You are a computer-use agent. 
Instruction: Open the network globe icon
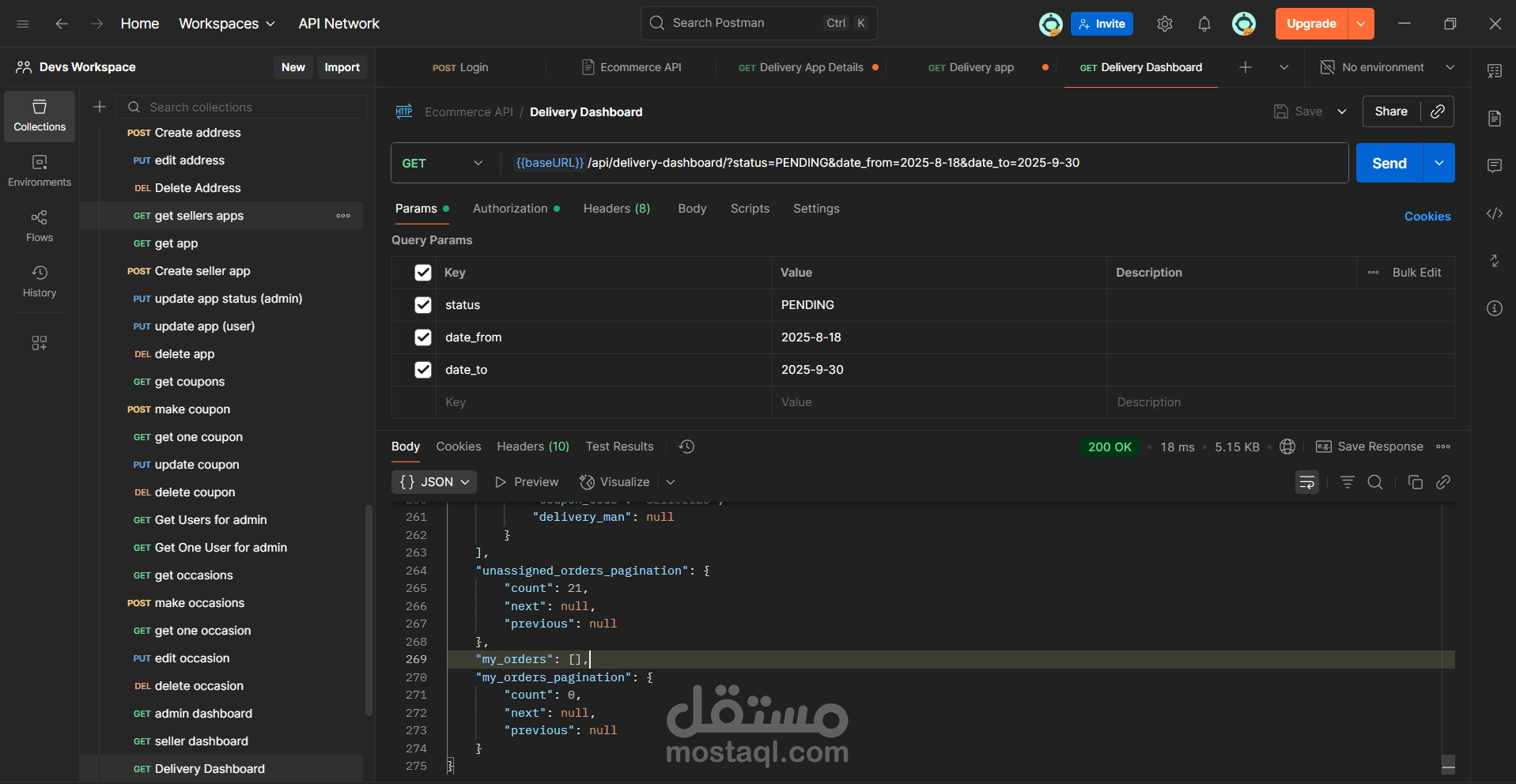[x=1287, y=447]
